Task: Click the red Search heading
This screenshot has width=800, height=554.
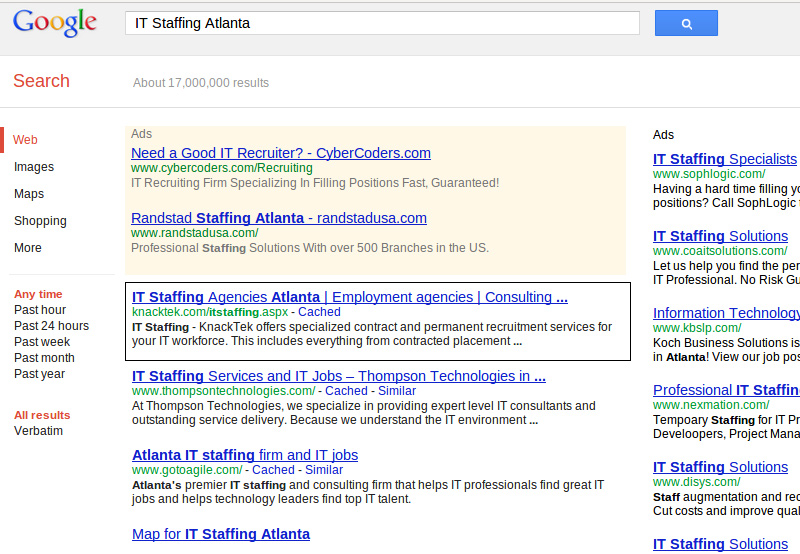Action: point(41,81)
